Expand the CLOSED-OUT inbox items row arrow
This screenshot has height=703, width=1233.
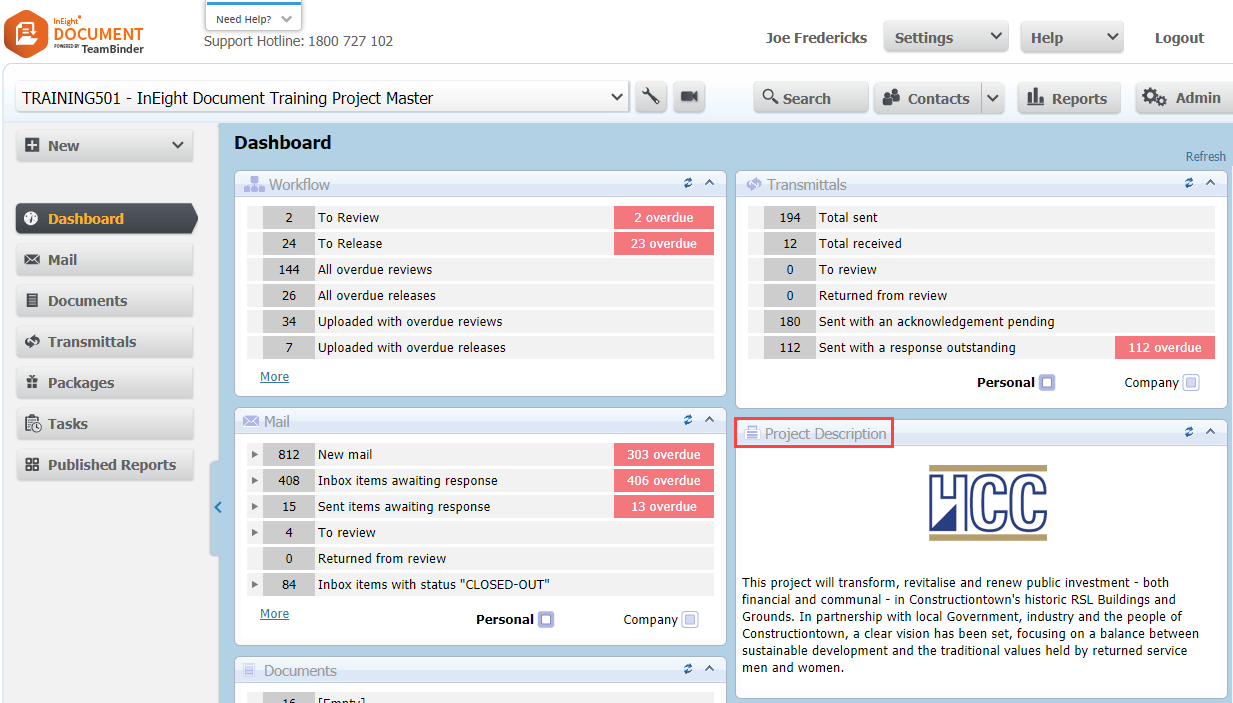coord(255,585)
